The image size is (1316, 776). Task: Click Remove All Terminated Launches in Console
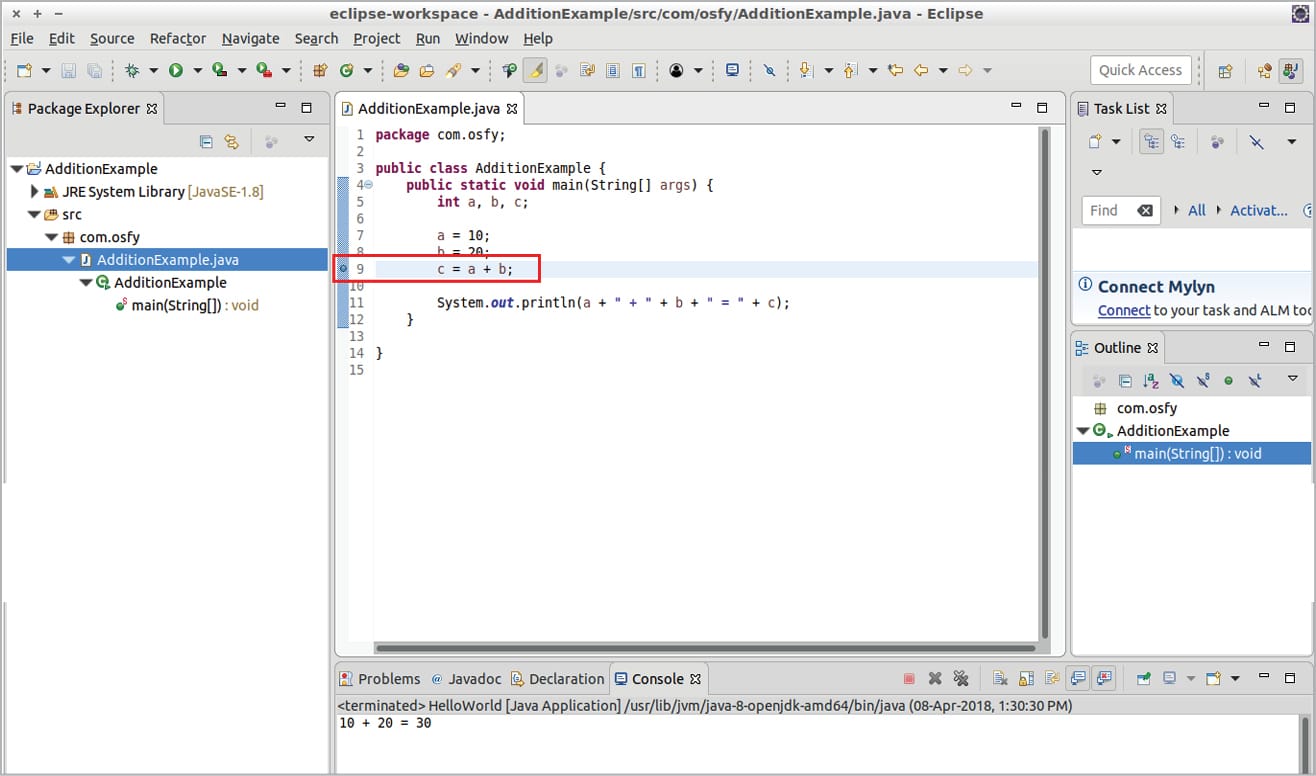coord(961,679)
